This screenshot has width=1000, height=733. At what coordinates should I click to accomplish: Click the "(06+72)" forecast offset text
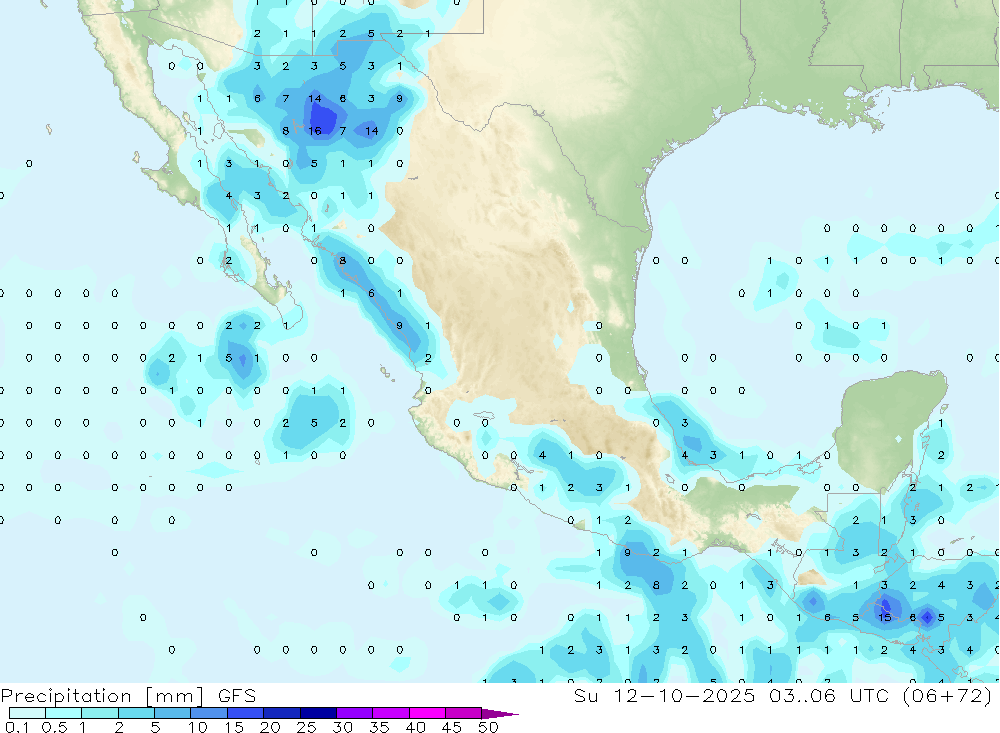948,696
